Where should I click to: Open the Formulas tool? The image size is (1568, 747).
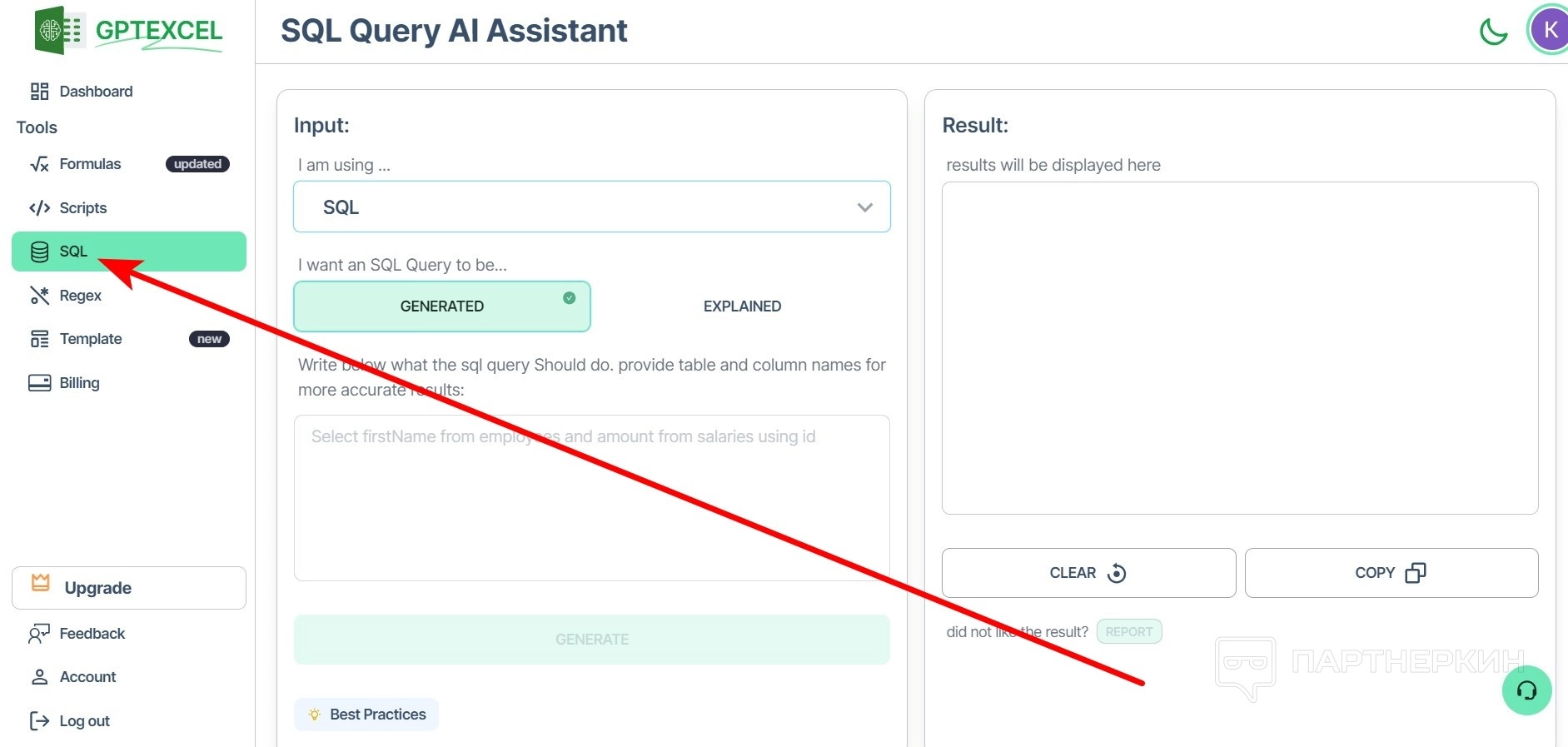90,164
